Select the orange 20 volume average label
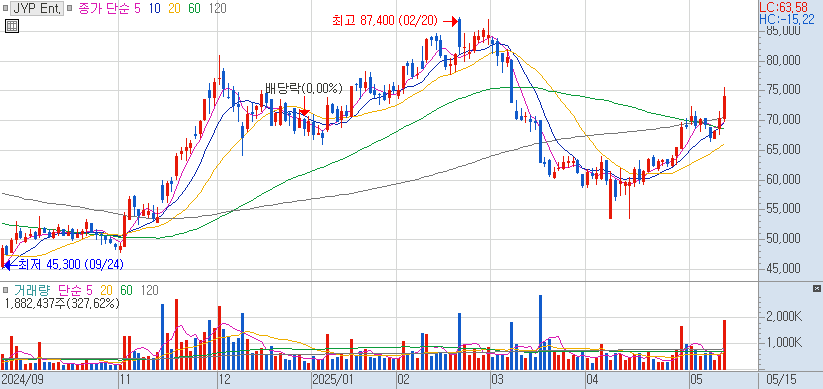 click(x=107, y=290)
